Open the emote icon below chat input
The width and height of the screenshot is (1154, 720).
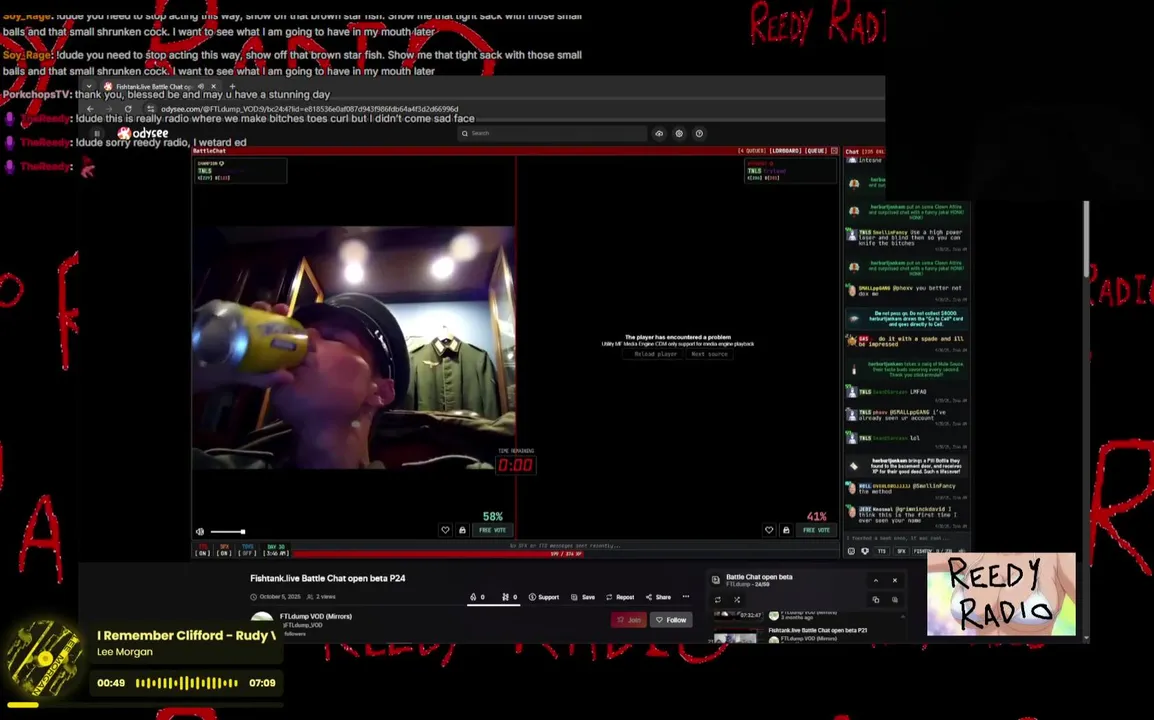tap(852, 551)
